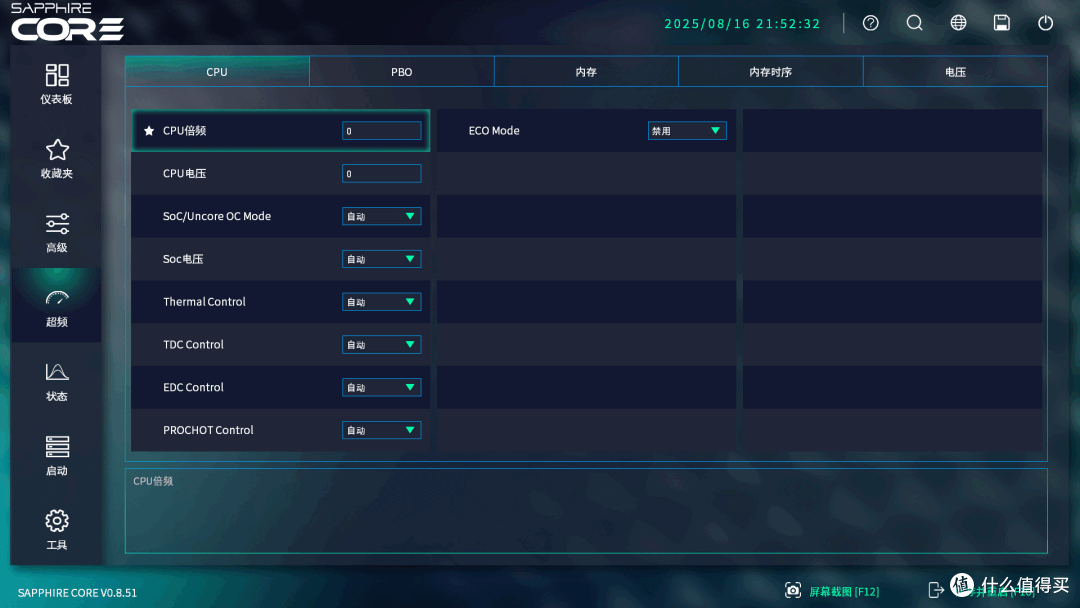Click the SAPPHIRE CORE logo
Screen dimensions: 1080x608
pyautogui.click(x=68, y=21)
